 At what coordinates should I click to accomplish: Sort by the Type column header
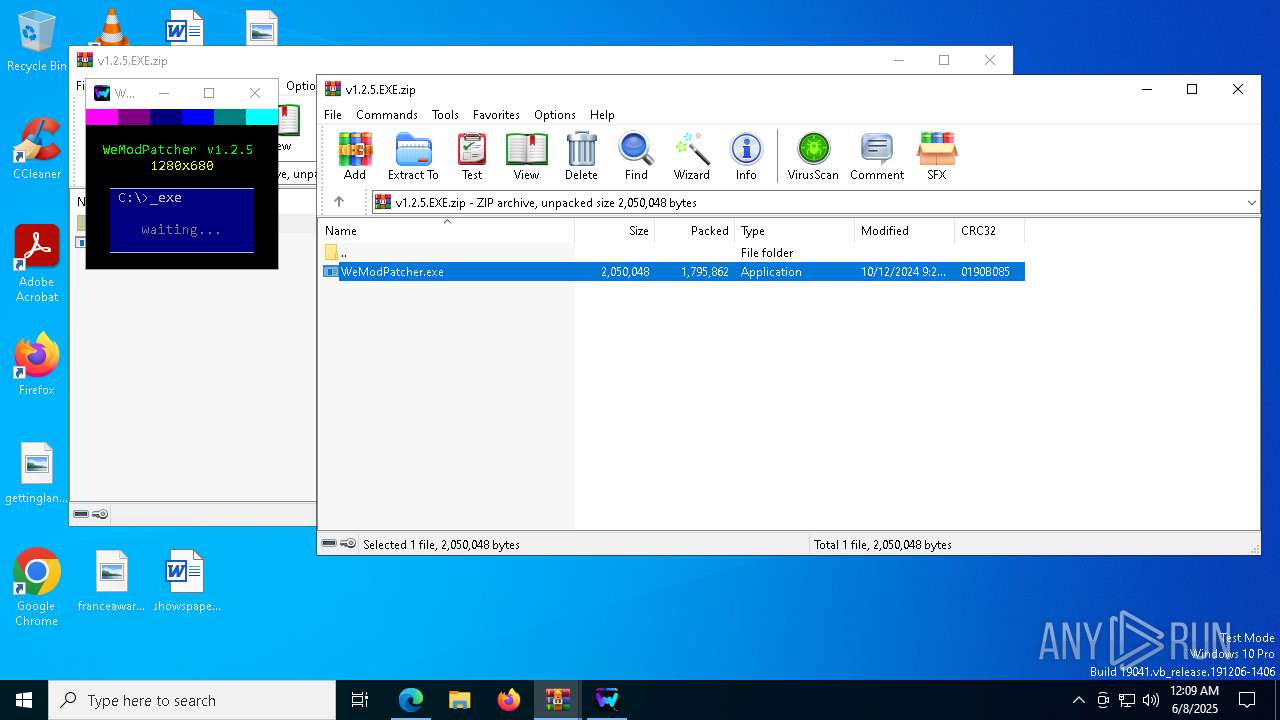795,231
